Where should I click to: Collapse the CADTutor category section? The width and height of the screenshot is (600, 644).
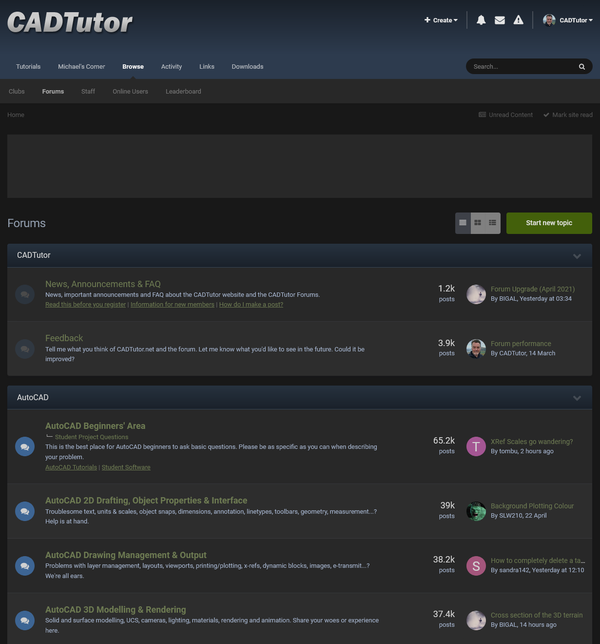tap(577, 256)
